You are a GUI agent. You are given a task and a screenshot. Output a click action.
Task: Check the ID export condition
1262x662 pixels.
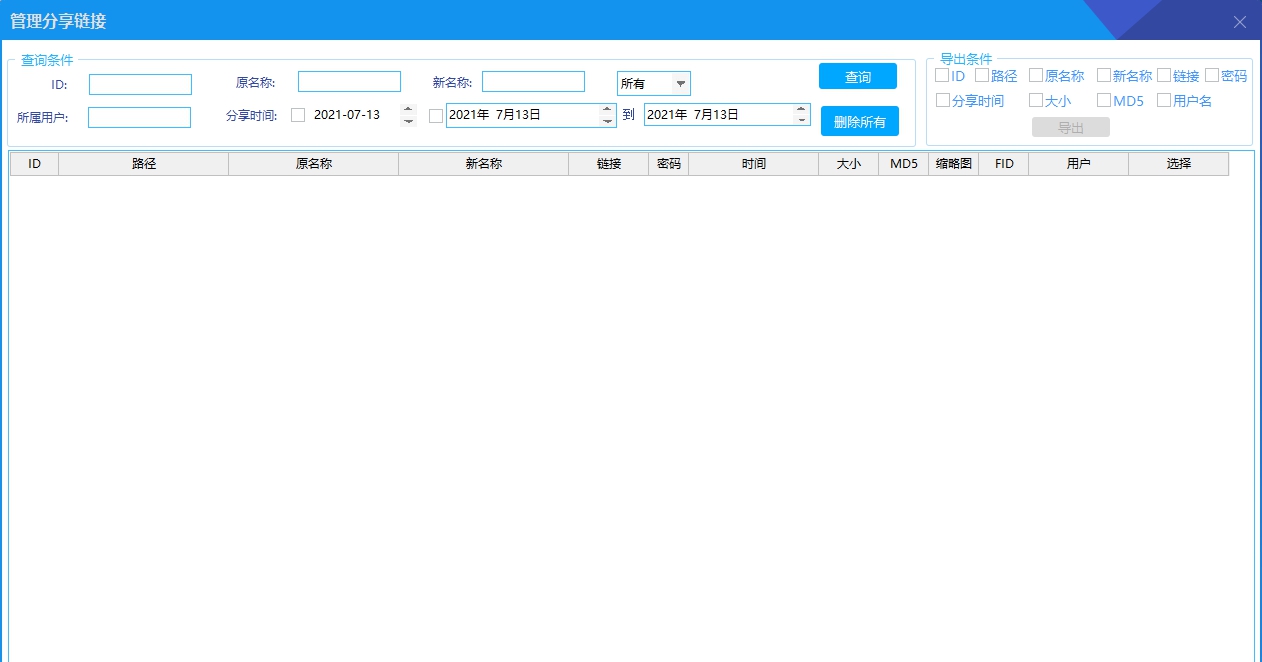click(x=941, y=75)
